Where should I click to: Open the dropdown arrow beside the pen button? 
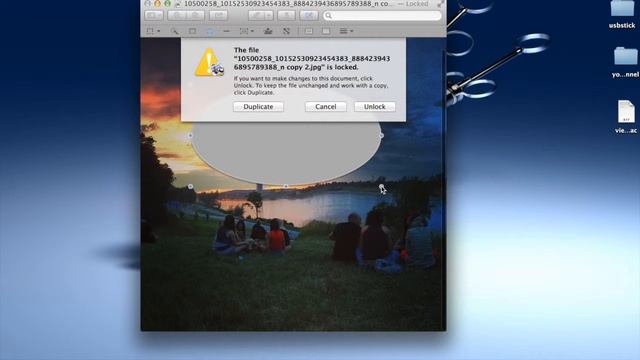pyautogui.click(x=269, y=16)
